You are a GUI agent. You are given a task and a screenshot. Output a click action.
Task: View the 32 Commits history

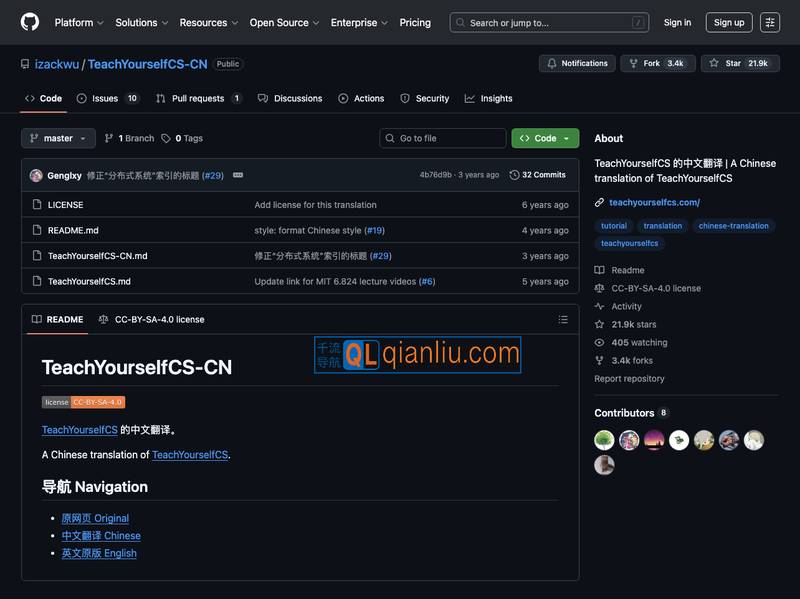538,175
